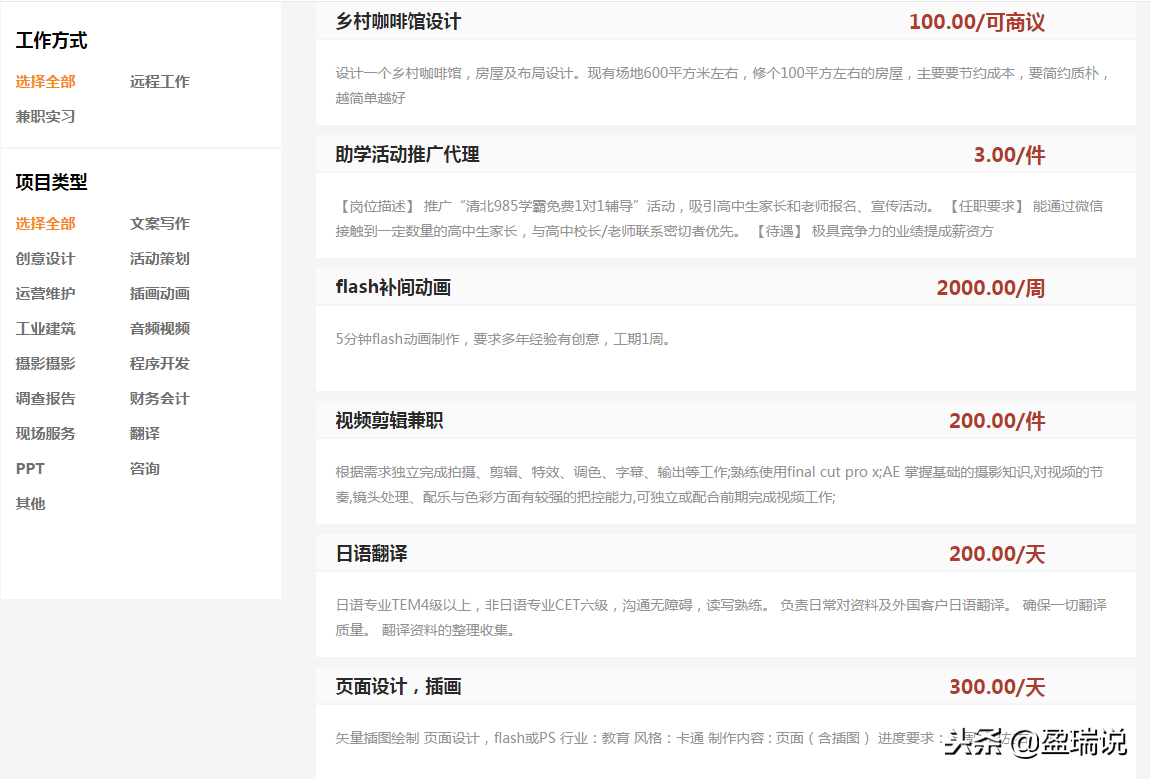This screenshot has height=779, width=1150.
Task: Choose the 创意设计 project type
Action: coord(45,259)
